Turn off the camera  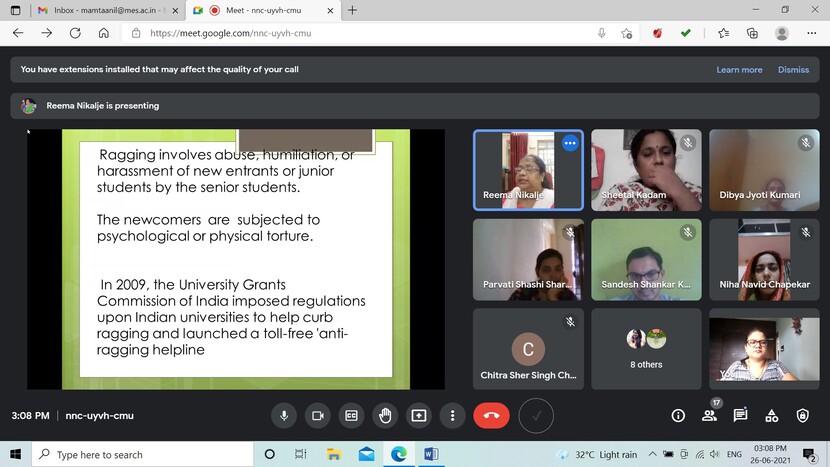pos(318,415)
